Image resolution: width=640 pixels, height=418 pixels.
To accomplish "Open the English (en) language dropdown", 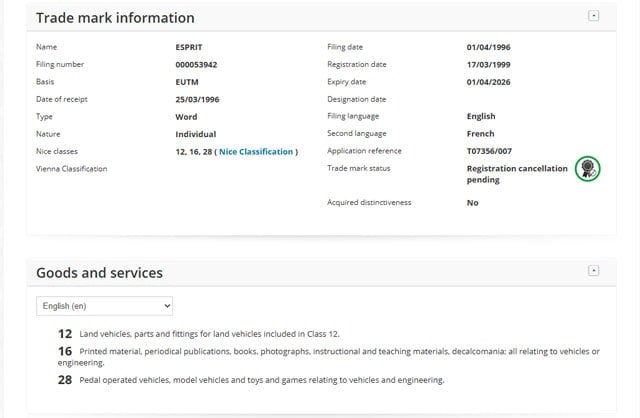I will coord(104,305).
